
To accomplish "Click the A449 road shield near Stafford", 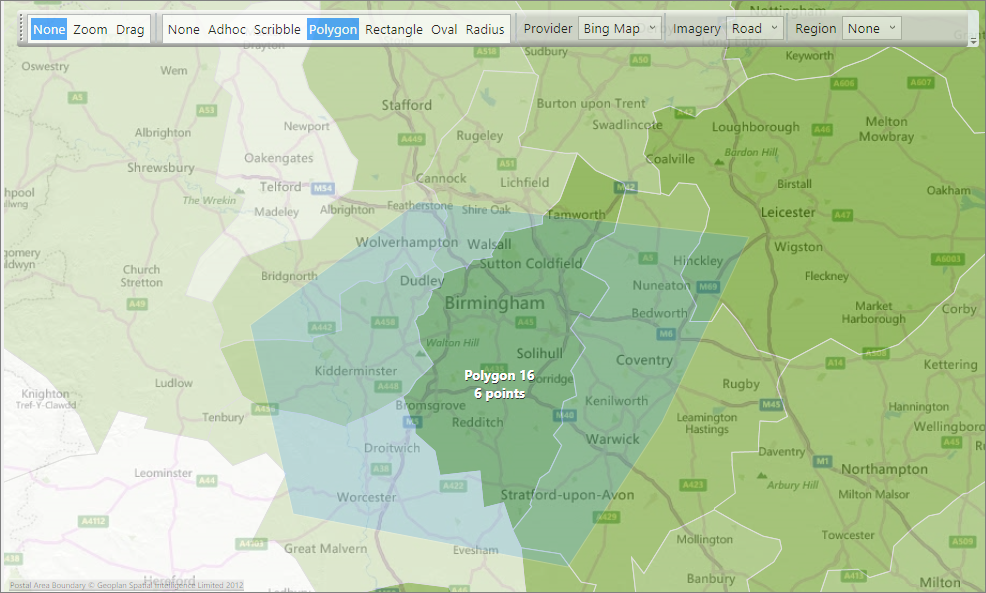I will tap(411, 139).
